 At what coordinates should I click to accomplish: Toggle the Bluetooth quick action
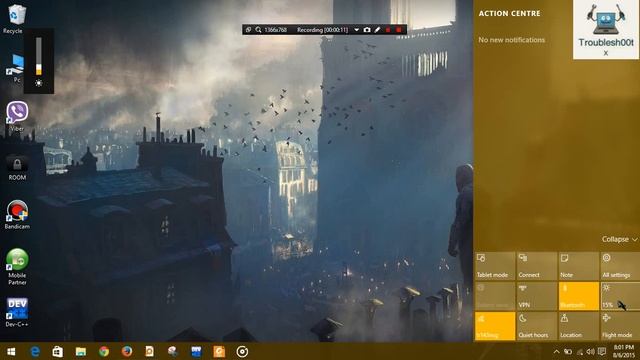point(578,296)
